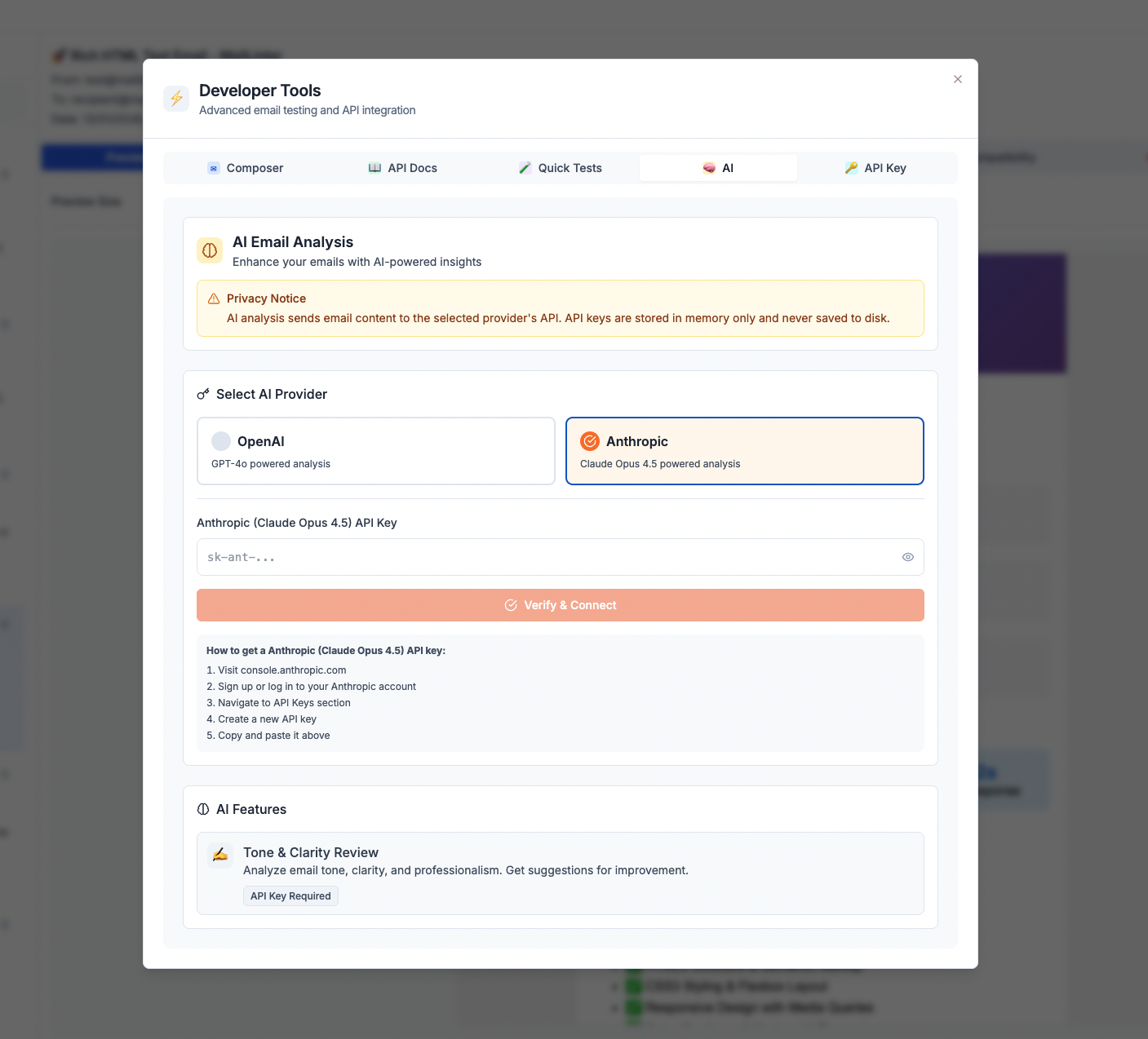The image size is (1148, 1039).
Task: Click 'GPT-4o powered analysis' text
Action: [271, 464]
